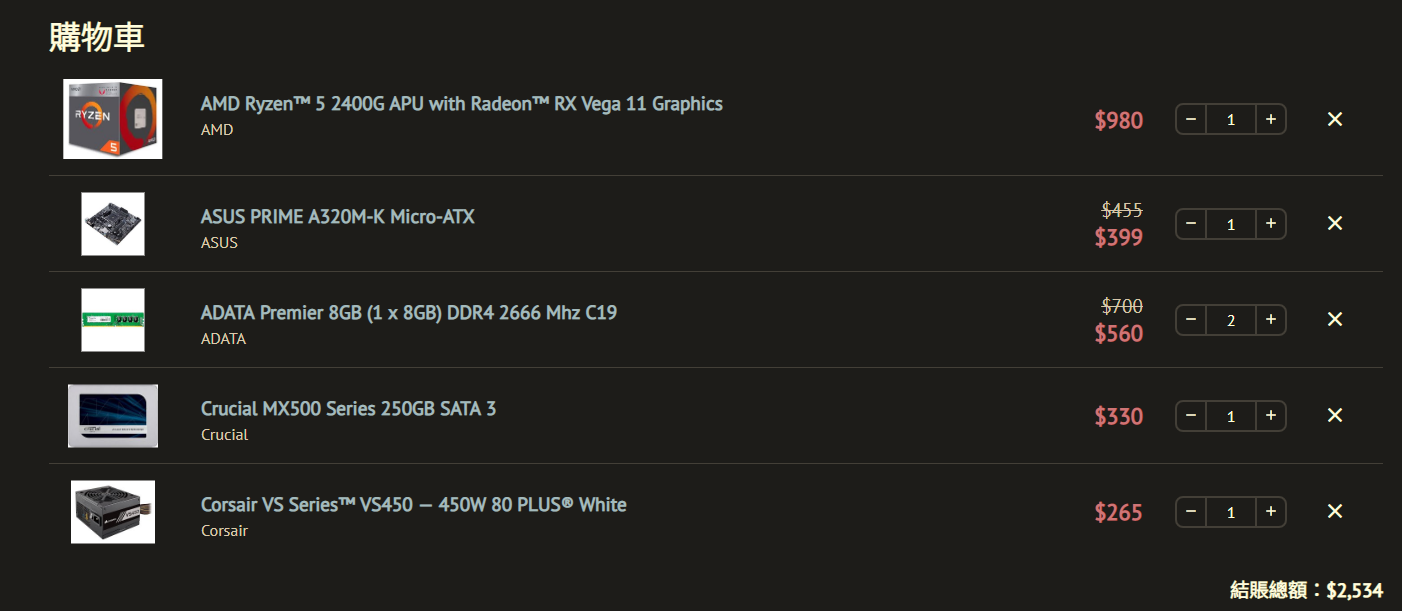Remove Crucial MX500 SSD from cart

click(x=1334, y=415)
